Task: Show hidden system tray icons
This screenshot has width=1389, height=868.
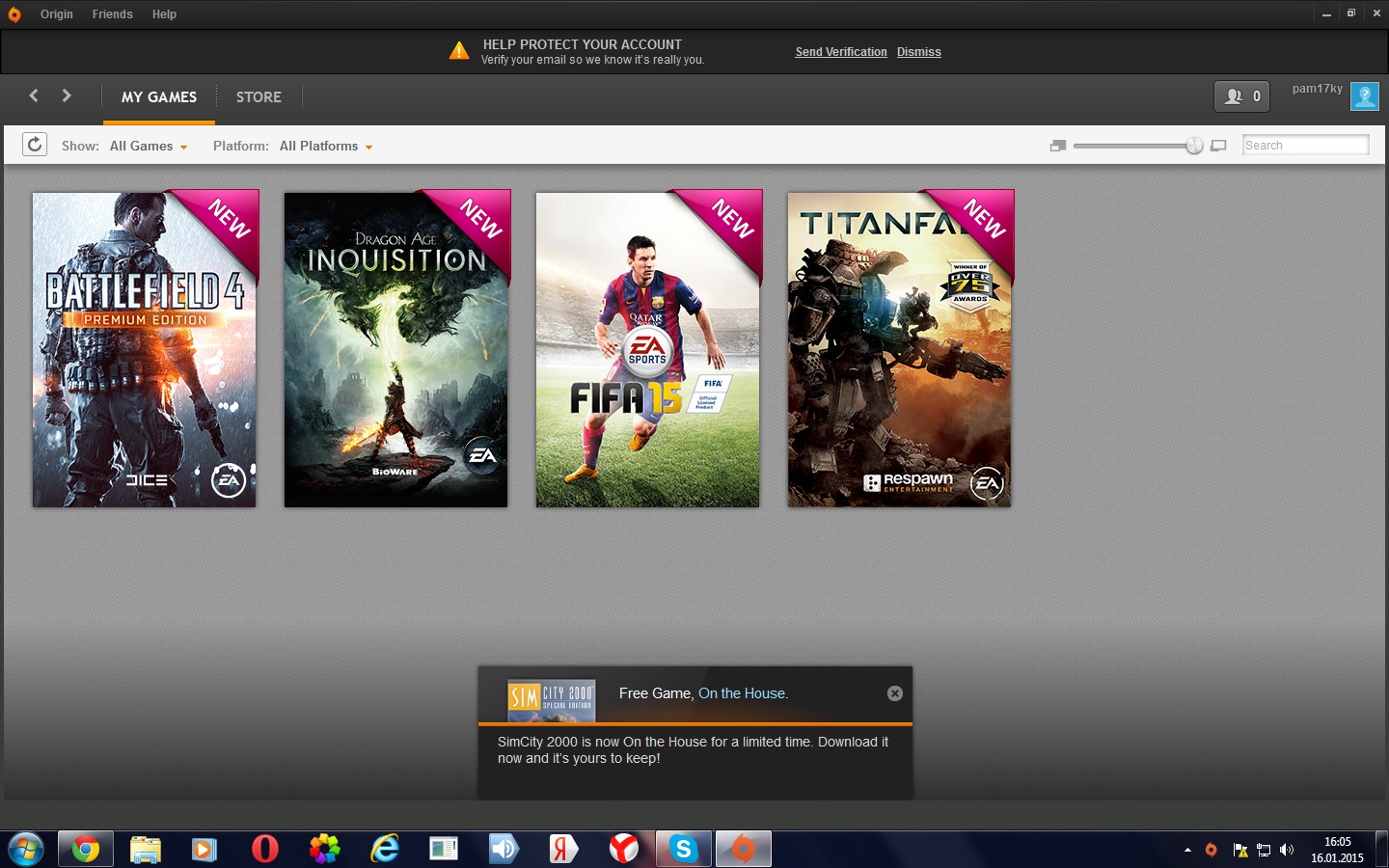Action: 1187,851
